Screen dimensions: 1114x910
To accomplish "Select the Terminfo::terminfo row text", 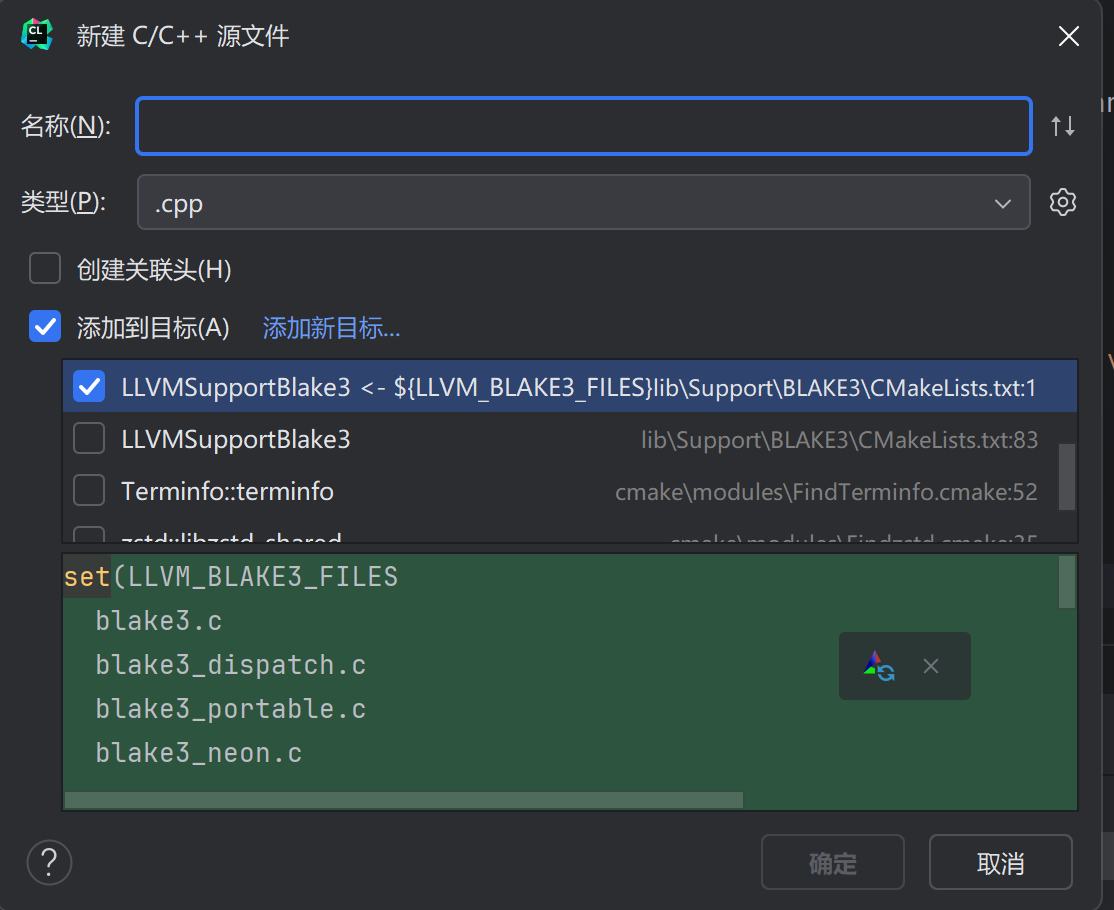I will 227,492.
